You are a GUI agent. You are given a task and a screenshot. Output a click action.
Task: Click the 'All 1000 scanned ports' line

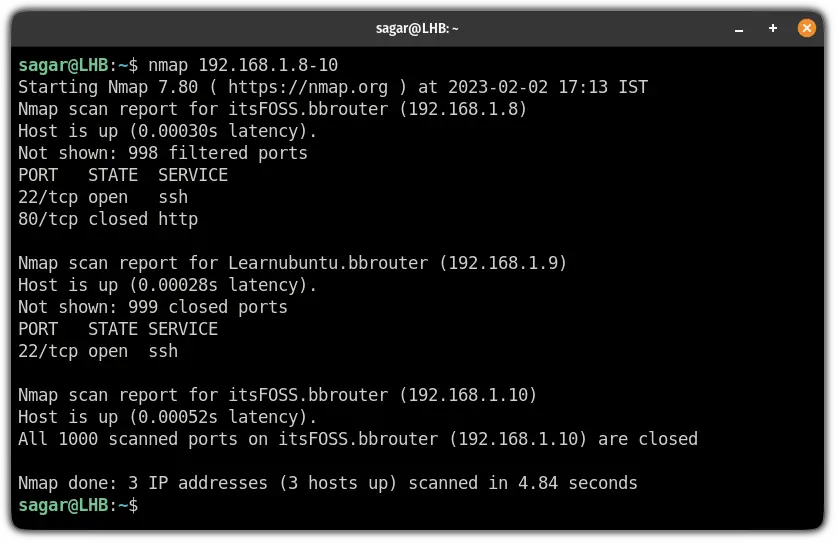(358, 439)
